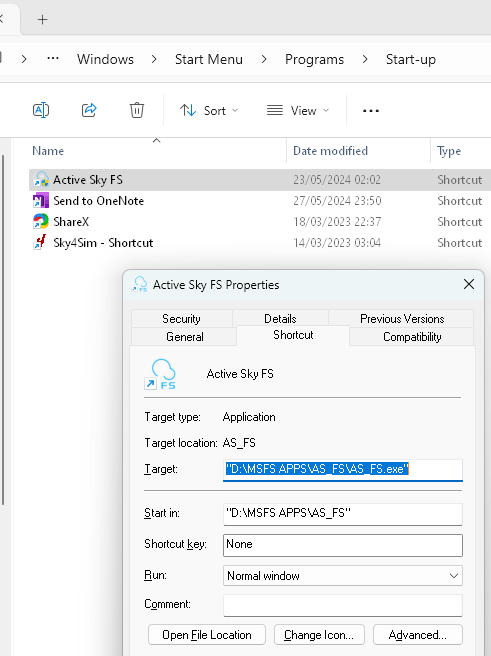491x656 pixels.
Task: Click Start-up in the breadcrumb
Action: 411,59
